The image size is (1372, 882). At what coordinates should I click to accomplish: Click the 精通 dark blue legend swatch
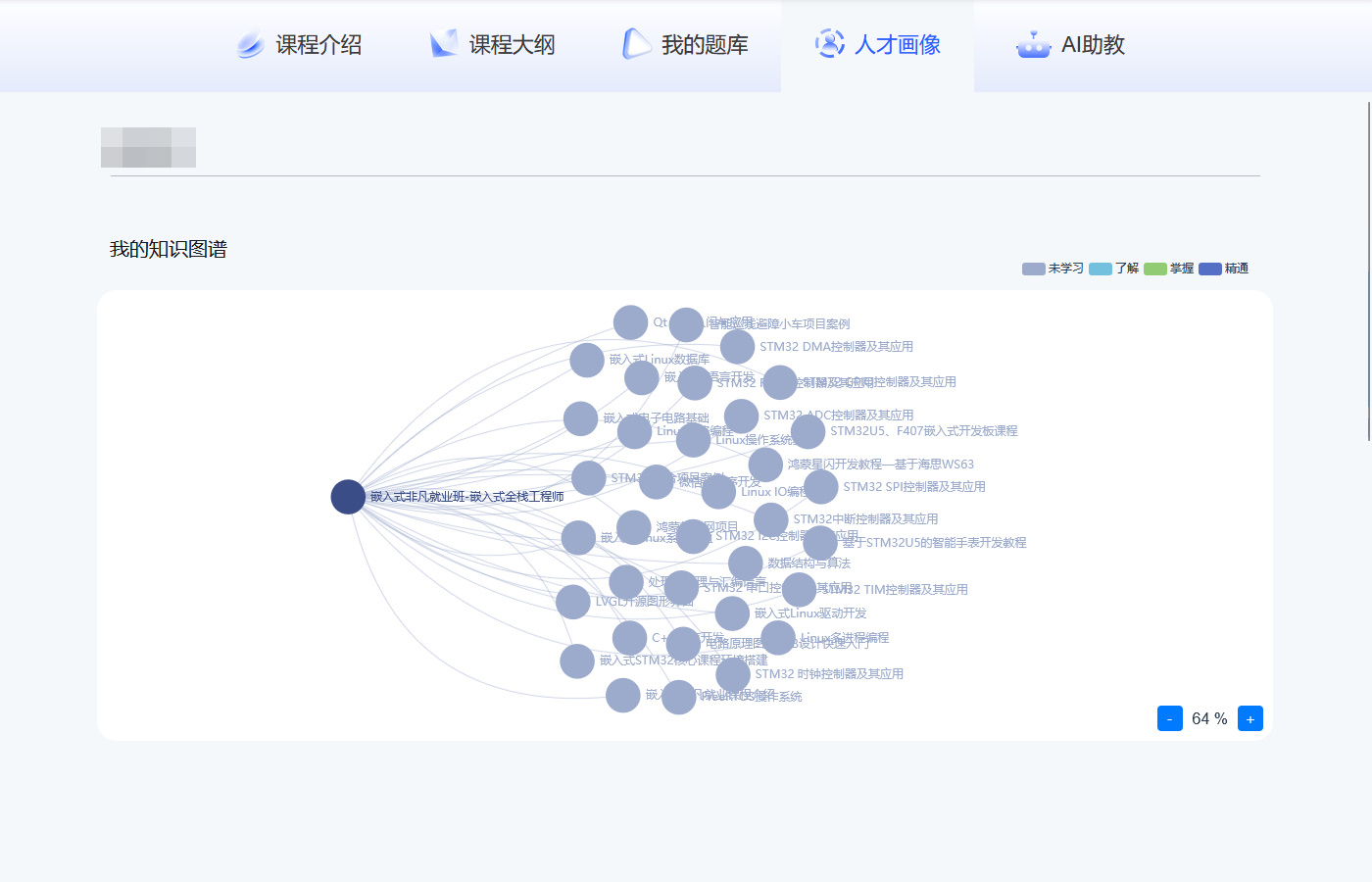(x=1210, y=269)
